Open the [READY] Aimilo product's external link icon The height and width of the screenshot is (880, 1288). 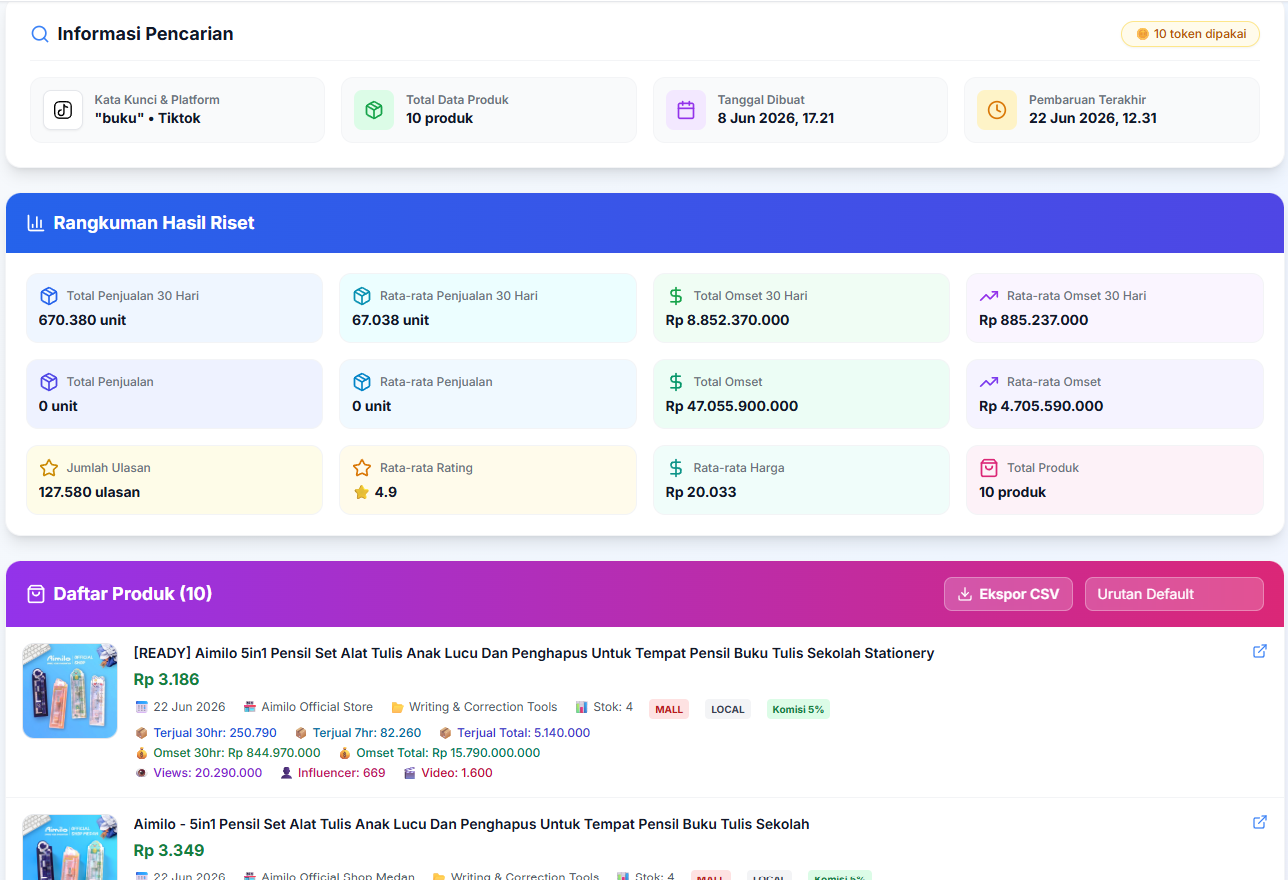[1260, 651]
